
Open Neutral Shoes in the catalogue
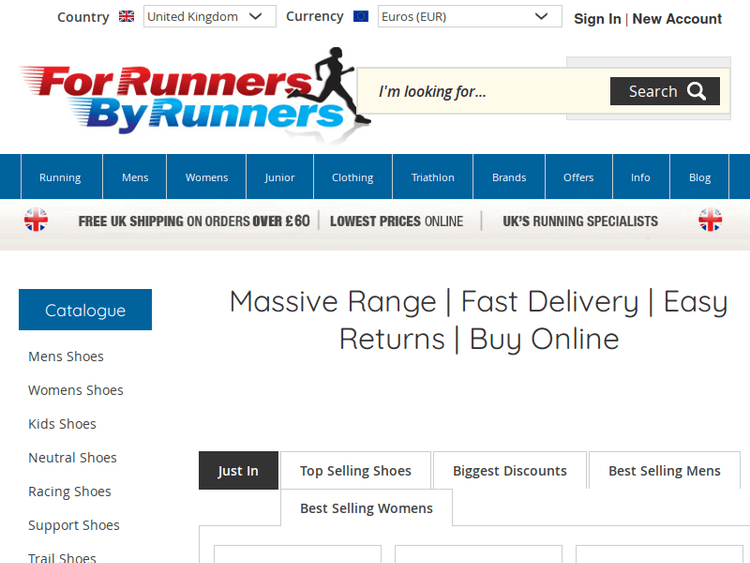coord(72,458)
